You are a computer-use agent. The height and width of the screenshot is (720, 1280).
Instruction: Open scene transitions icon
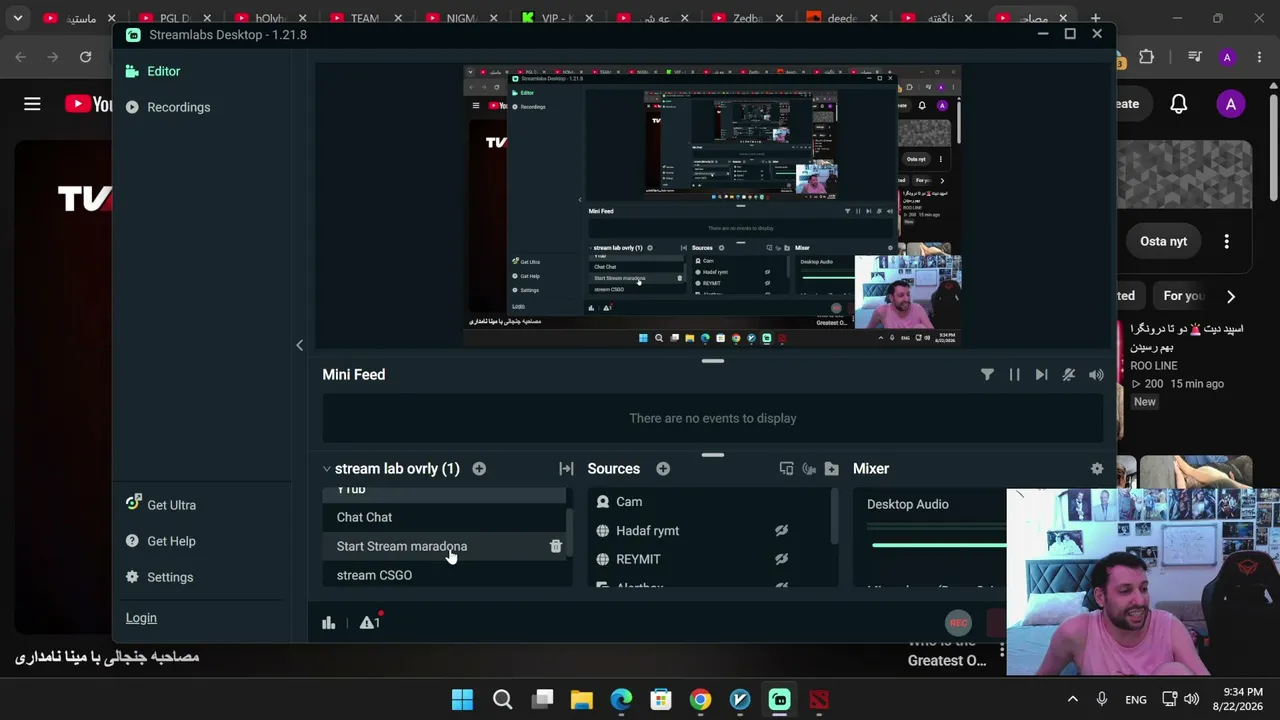tap(566, 468)
